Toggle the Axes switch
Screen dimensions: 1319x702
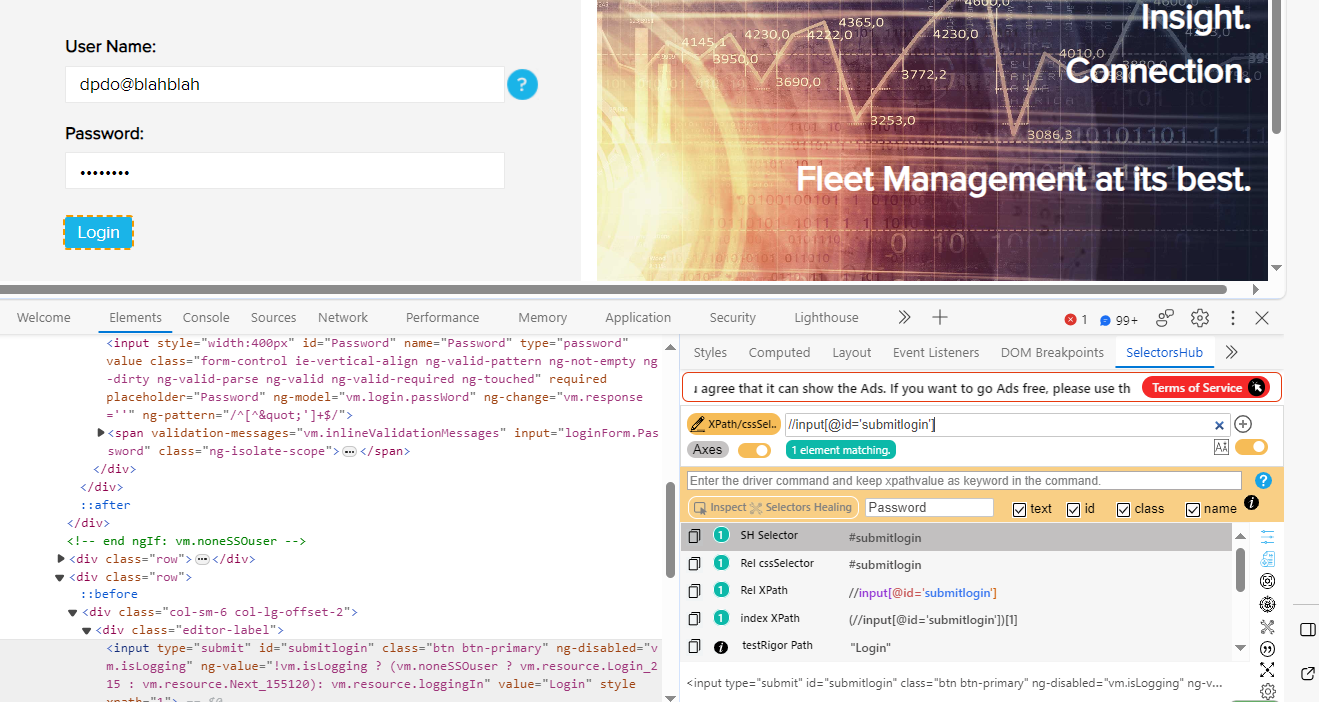click(754, 450)
